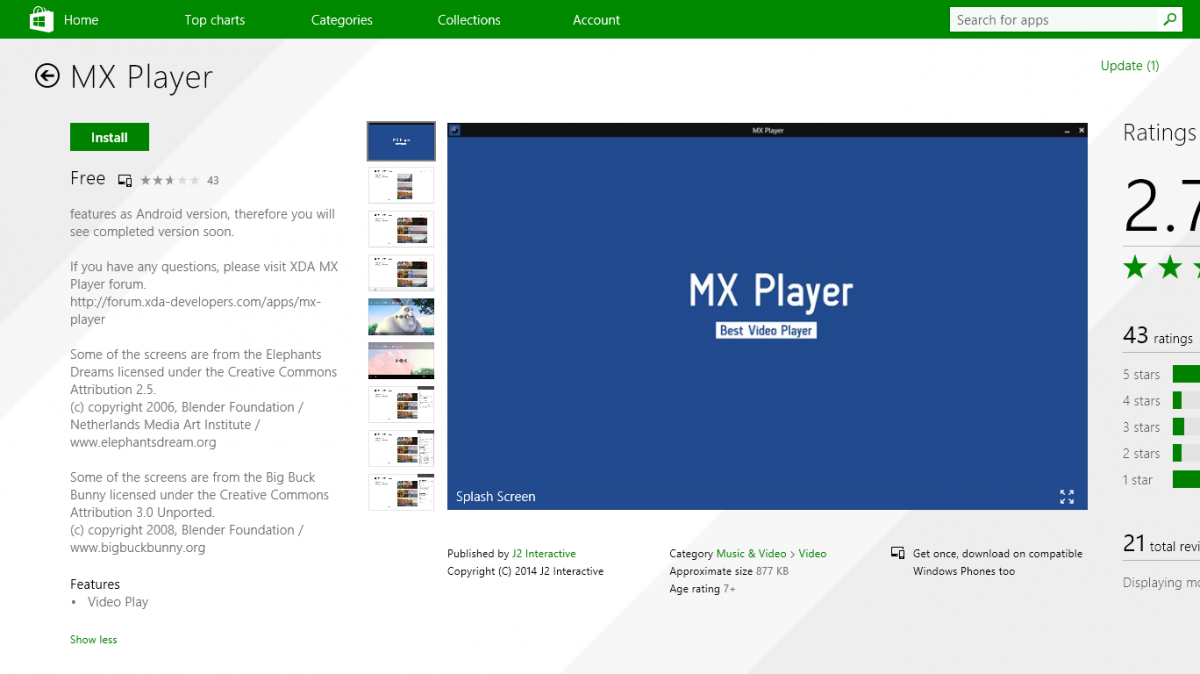The width and height of the screenshot is (1200, 674).
Task: Click the large Splash Screen preview image
Action: pos(767,316)
